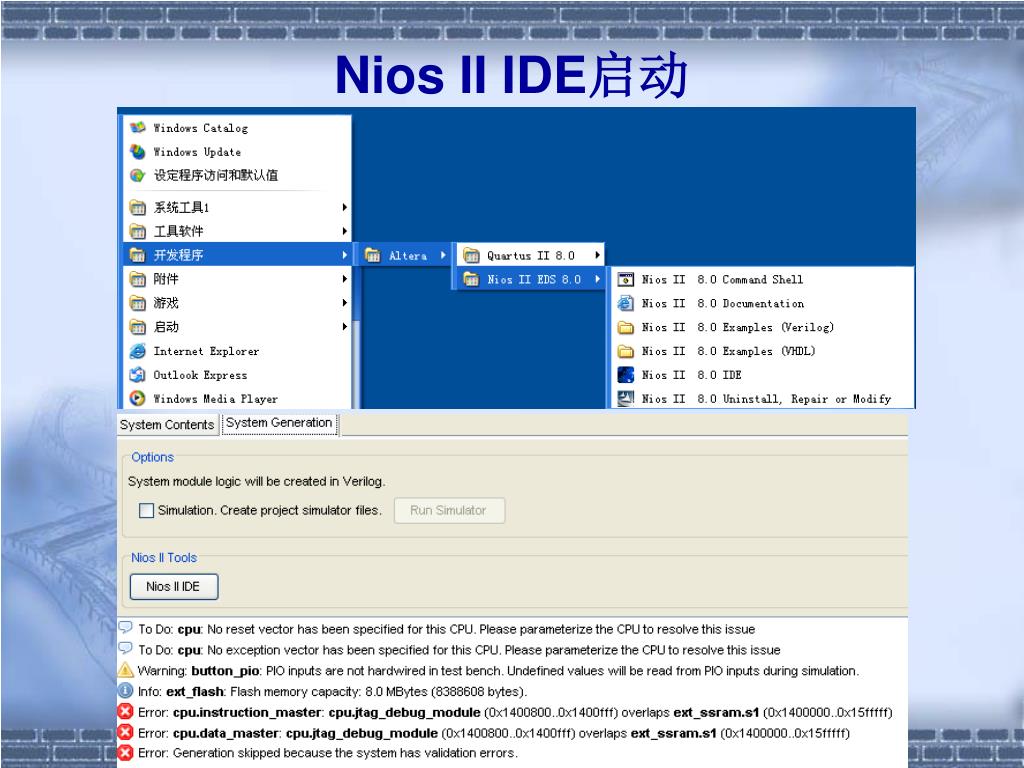Image resolution: width=1024 pixels, height=768 pixels.
Task: Click the Start menu scrollbar beside 启动
Action: coord(356,337)
